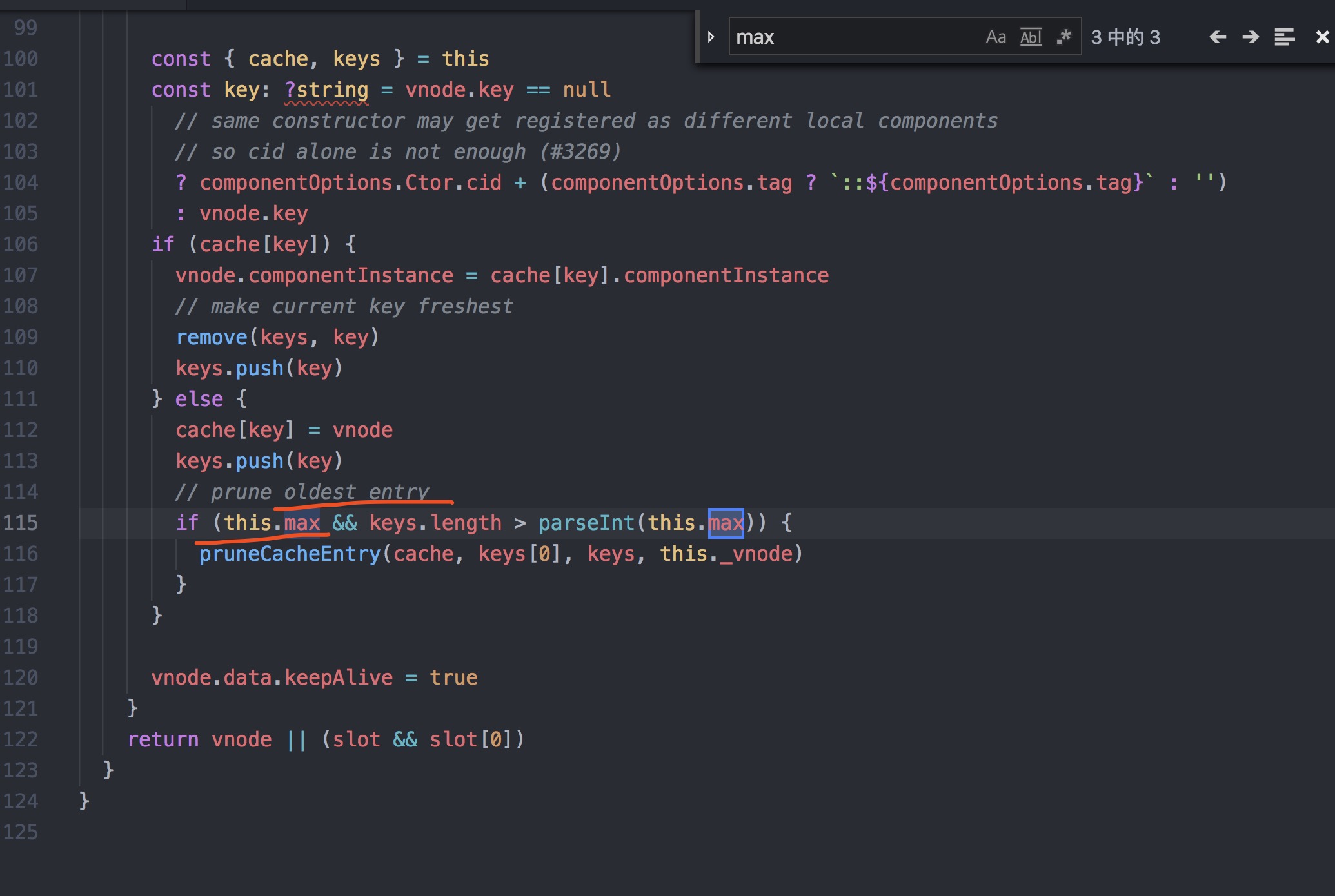Click 'cache[key] = vnode' on line 112
Image resolution: width=1335 pixels, height=896 pixels.
point(284,430)
